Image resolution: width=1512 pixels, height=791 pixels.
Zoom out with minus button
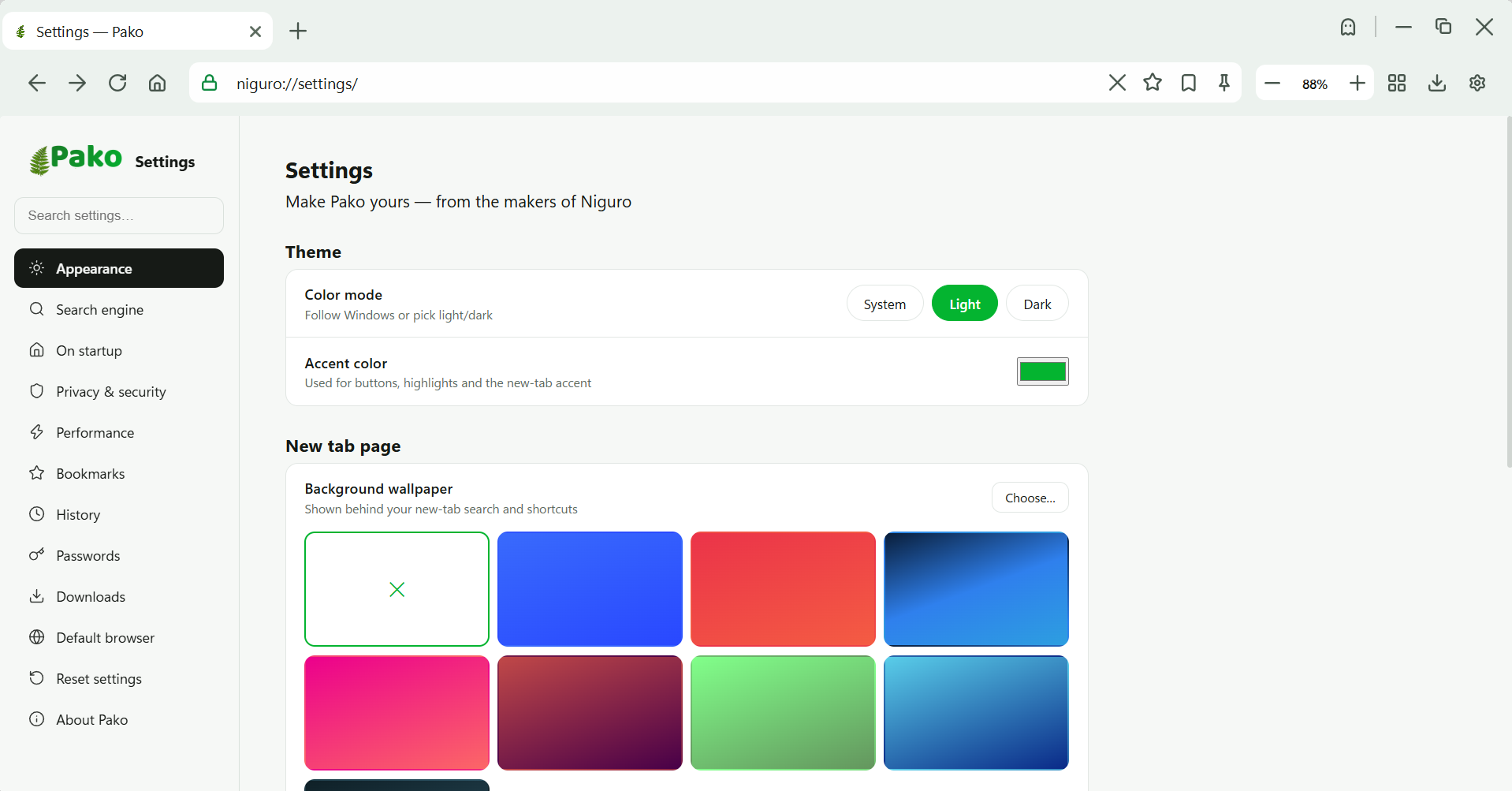1272,83
